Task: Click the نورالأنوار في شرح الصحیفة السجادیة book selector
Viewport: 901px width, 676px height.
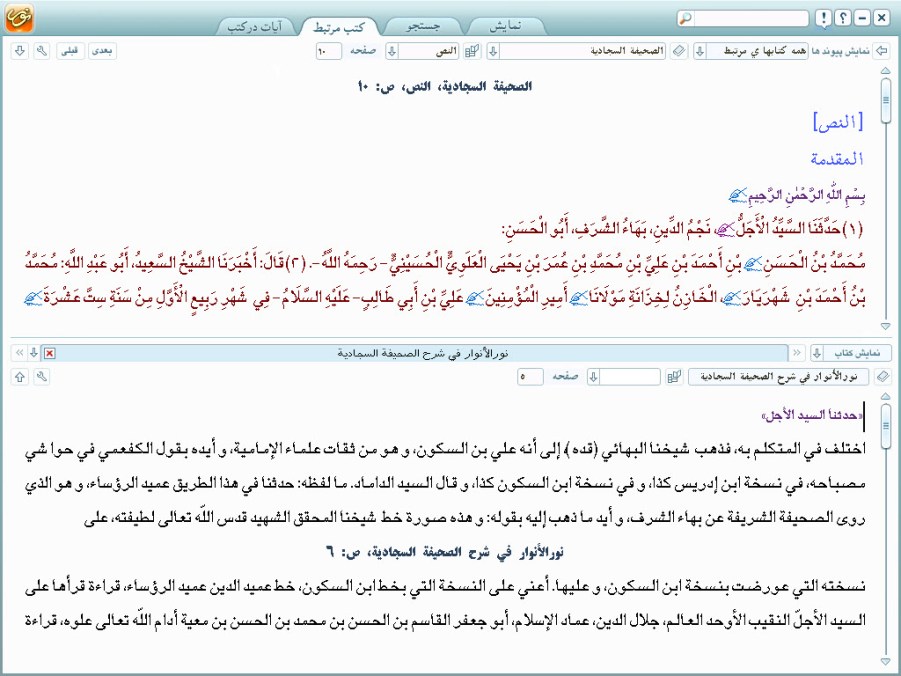Action: [x=779, y=377]
